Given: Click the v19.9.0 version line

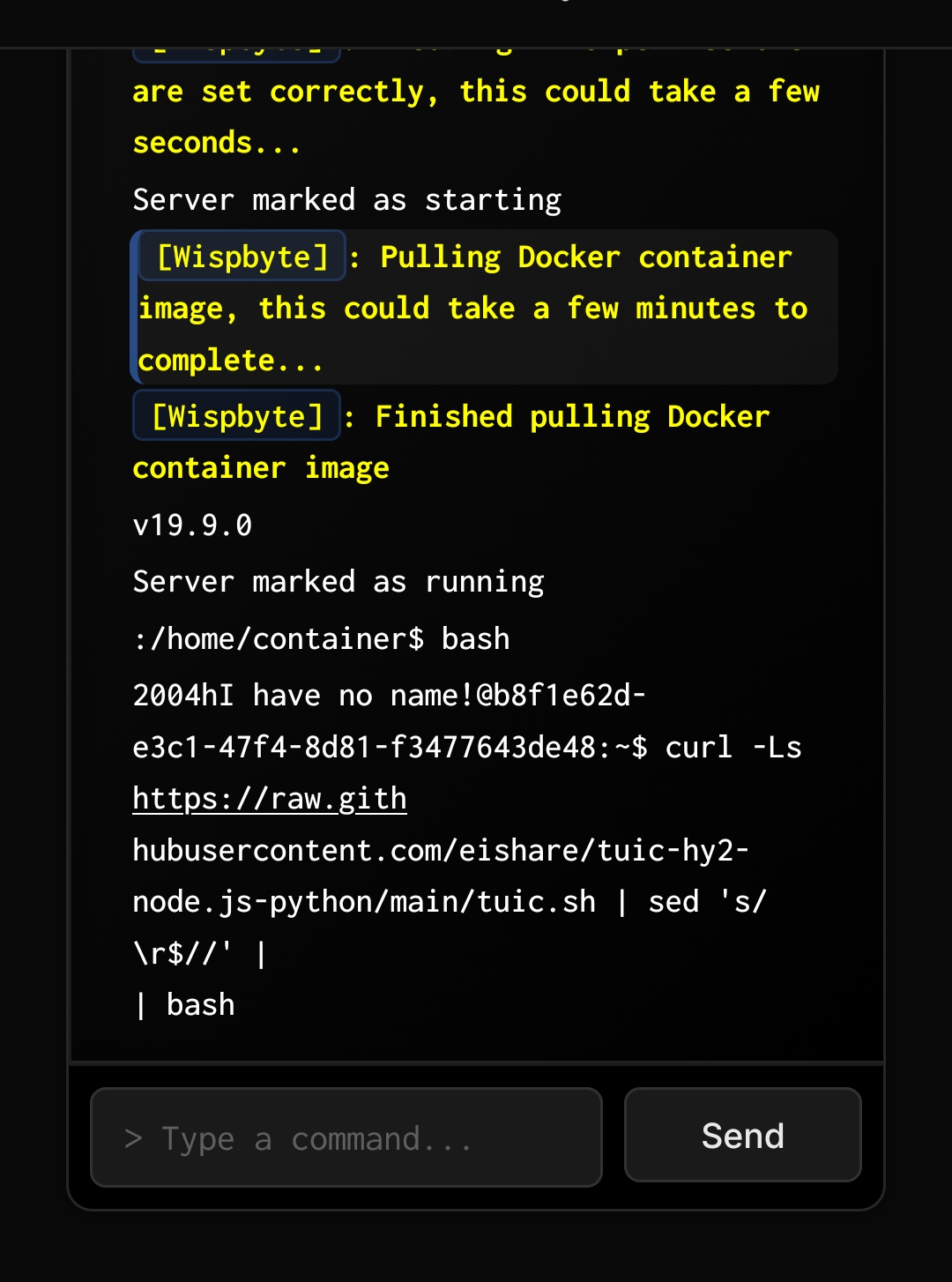Looking at the screenshot, I should click(192, 525).
